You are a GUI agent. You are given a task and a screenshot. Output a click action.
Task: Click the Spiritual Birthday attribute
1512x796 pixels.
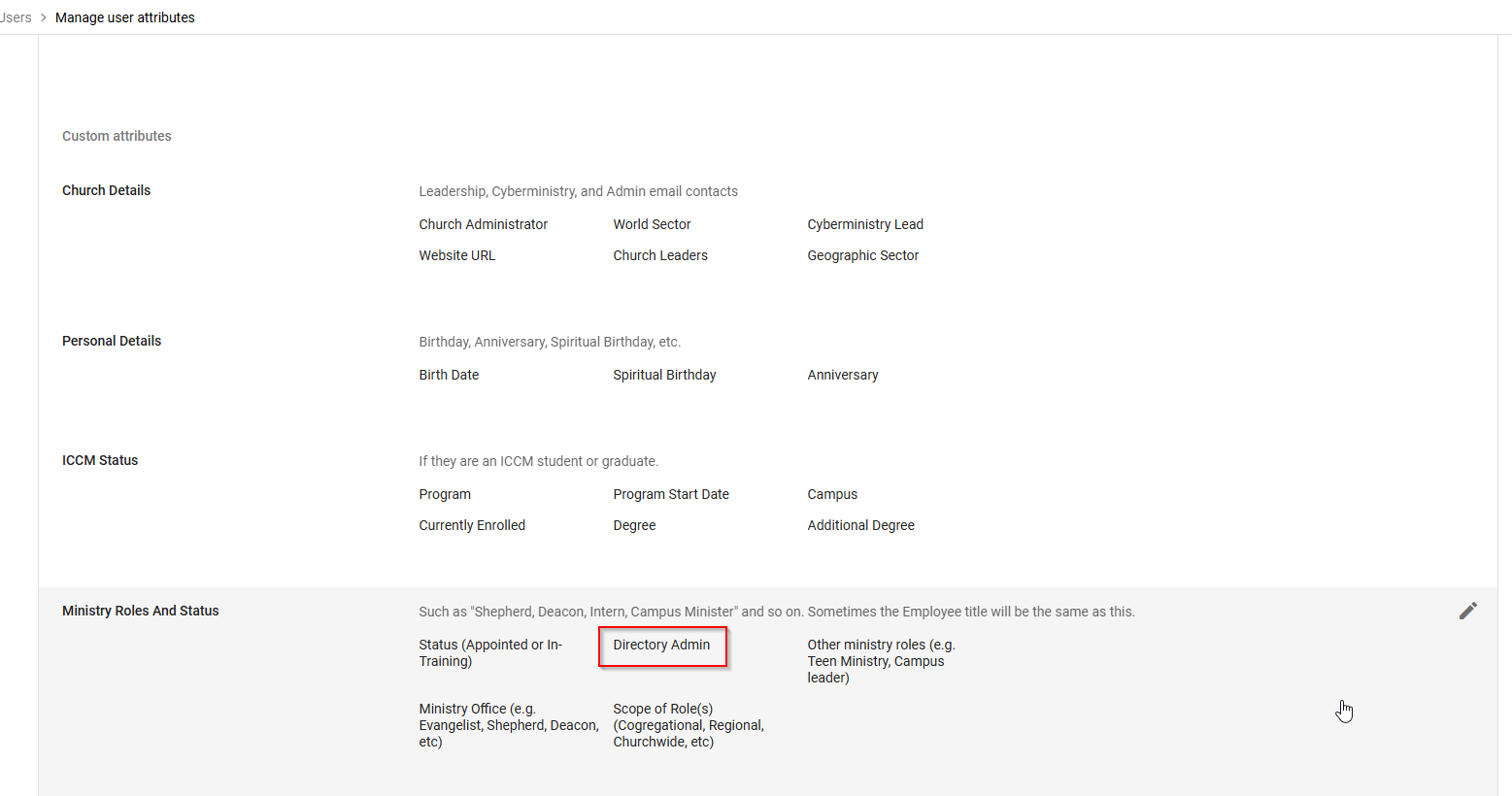tap(664, 375)
